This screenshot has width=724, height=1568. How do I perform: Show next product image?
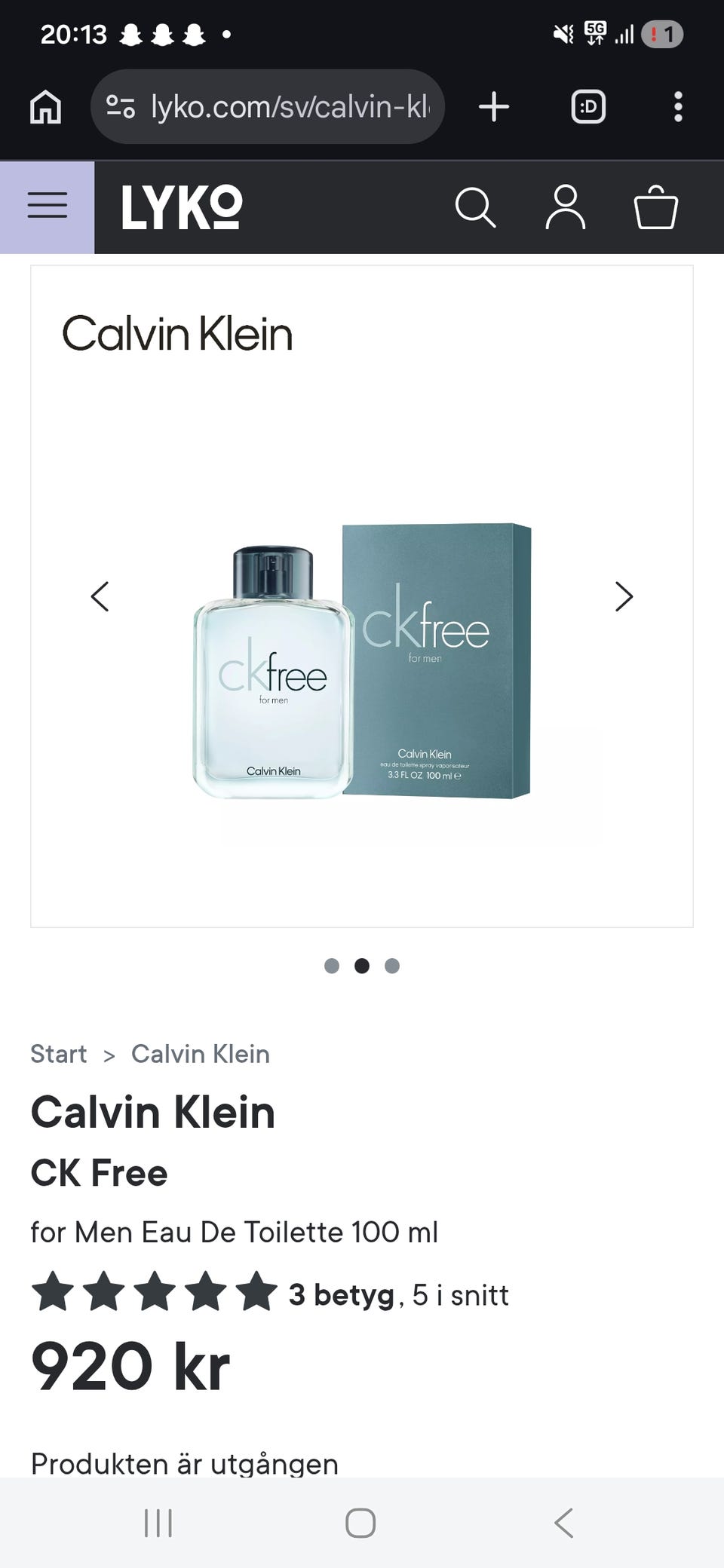(x=624, y=596)
